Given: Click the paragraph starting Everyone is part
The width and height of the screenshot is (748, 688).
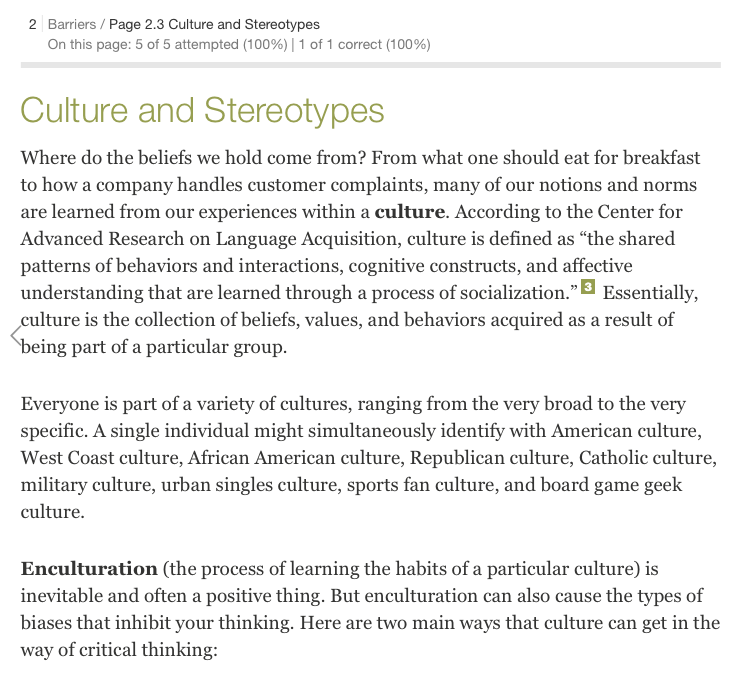Looking at the screenshot, I should click(368, 458).
